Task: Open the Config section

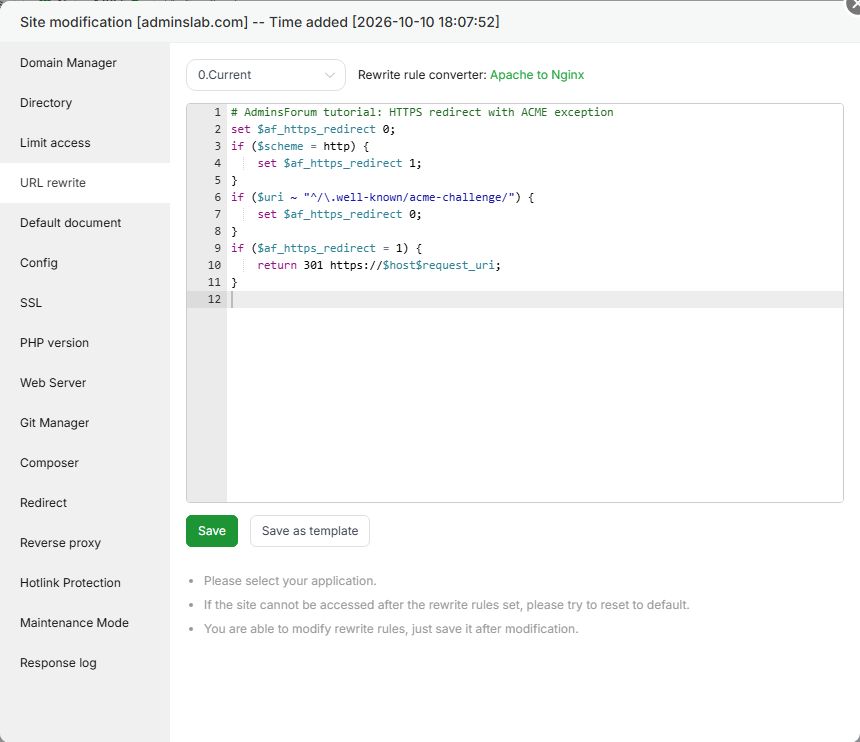Action: (38, 263)
